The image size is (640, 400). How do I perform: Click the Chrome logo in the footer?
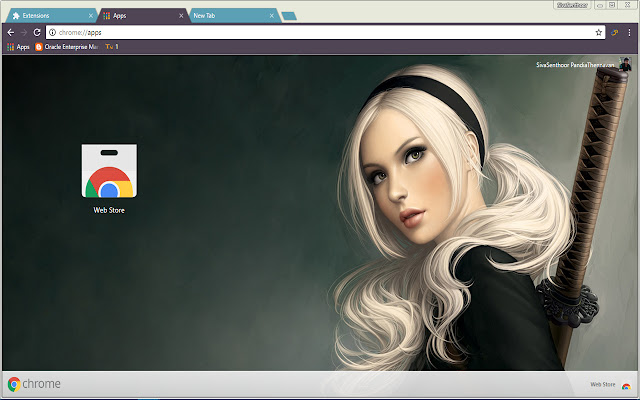click(34, 384)
